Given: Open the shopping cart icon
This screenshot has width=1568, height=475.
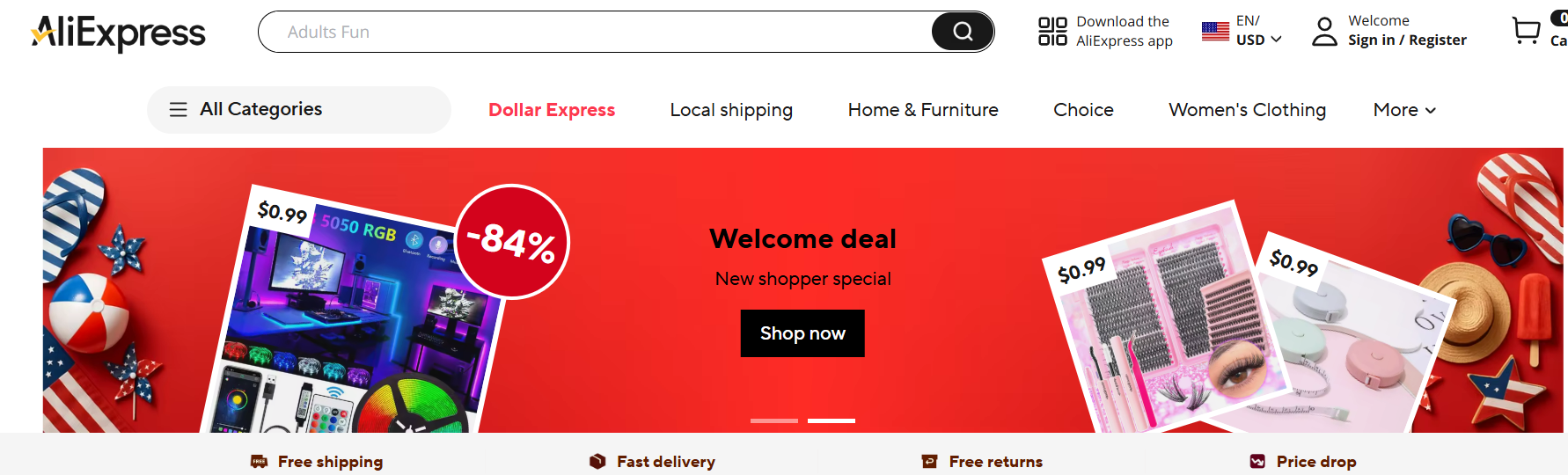Looking at the screenshot, I should pos(1527,31).
